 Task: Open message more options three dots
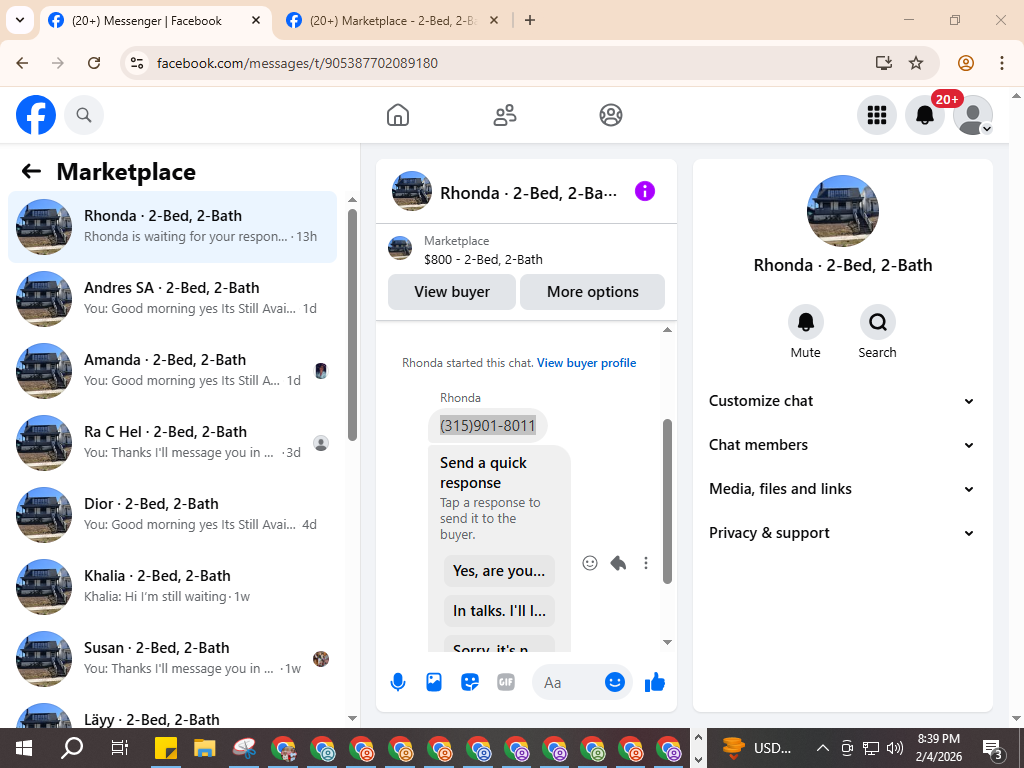[x=645, y=563]
